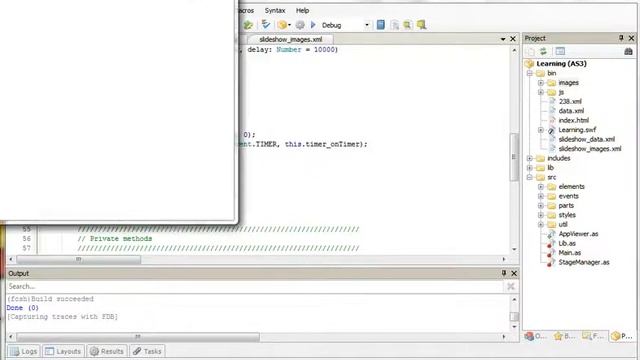Image resolution: width=640 pixels, height=360 pixels.
Task: Switch to the Project panel tab (P...)
Action: (622, 336)
